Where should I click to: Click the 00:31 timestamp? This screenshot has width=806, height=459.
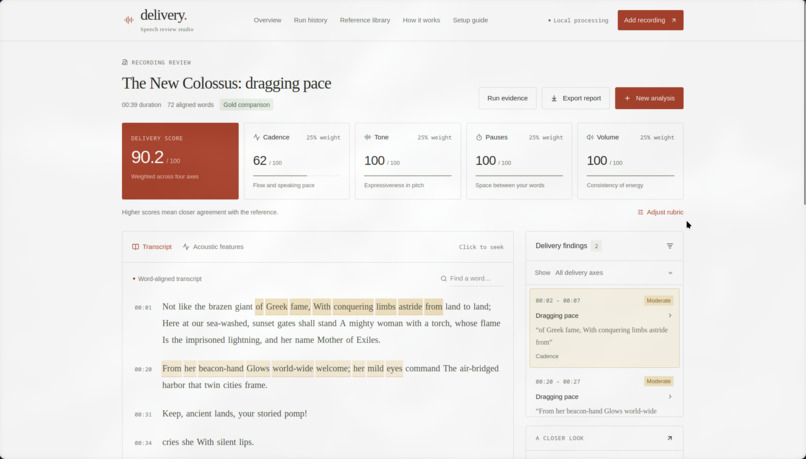[x=143, y=414]
